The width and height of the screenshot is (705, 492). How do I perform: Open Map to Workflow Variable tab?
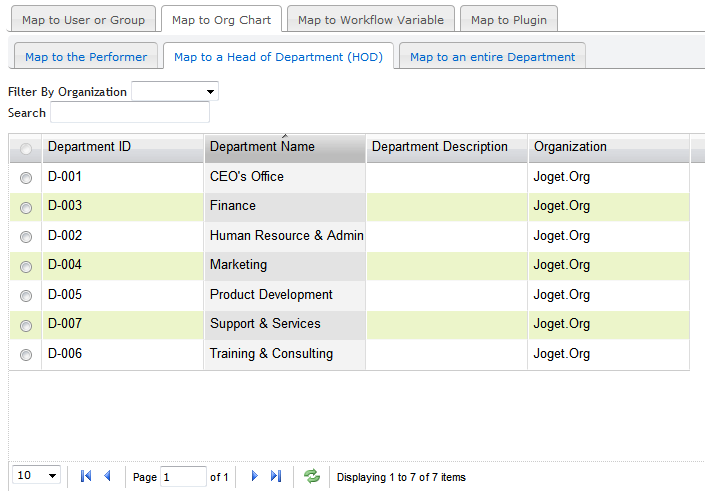371,19
